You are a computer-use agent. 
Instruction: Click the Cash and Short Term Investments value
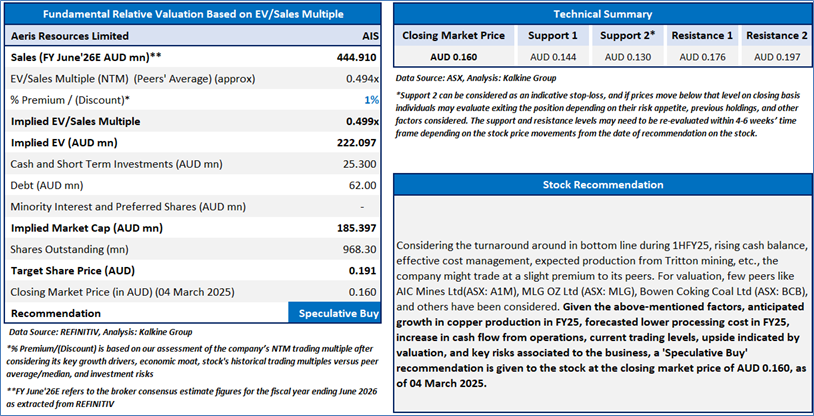click(x=361, y=163)
